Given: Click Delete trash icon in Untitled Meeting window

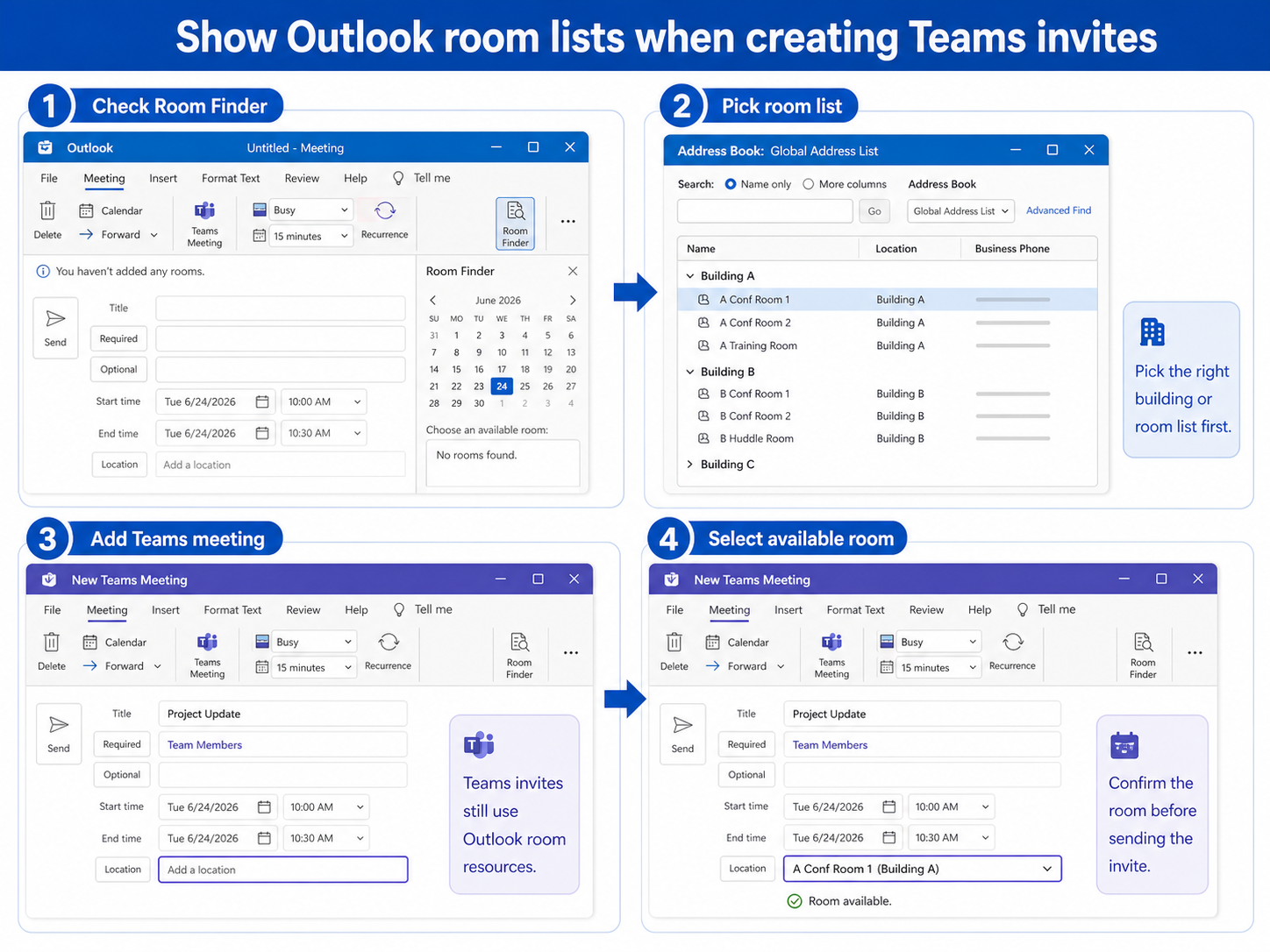Looking at the screenshot, I should [47, 210].
